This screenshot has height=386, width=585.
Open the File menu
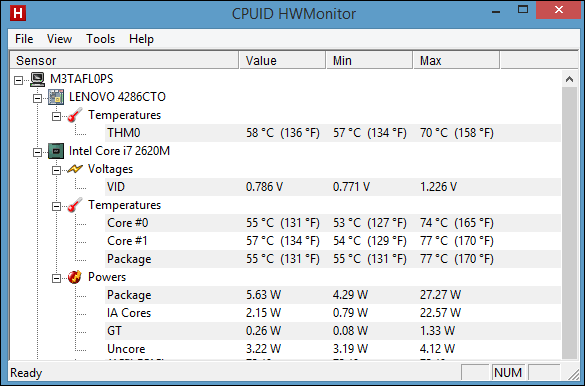pos(24,39)
